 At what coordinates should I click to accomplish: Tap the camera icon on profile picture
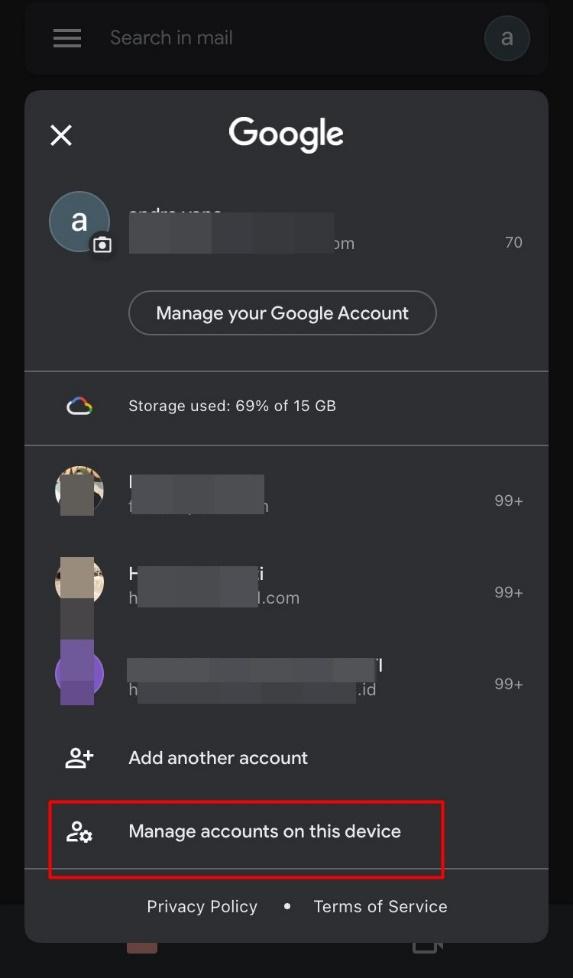pos(102,245)
